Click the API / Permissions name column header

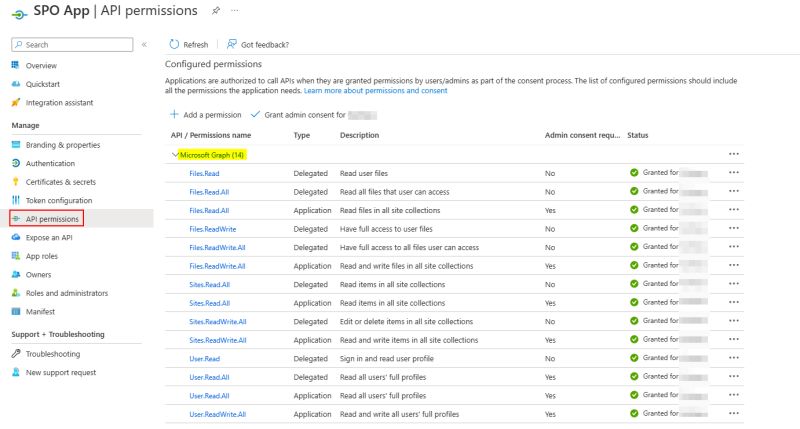click(x=211, y=135)
